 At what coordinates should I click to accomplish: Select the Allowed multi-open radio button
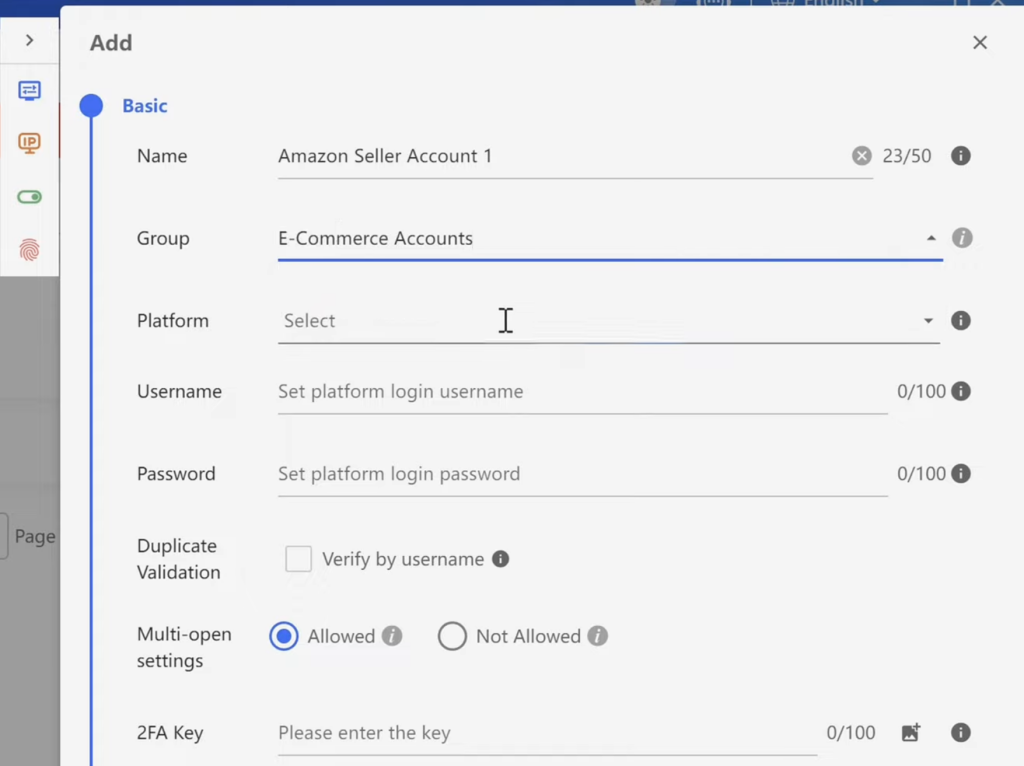(x=284, y=636)
